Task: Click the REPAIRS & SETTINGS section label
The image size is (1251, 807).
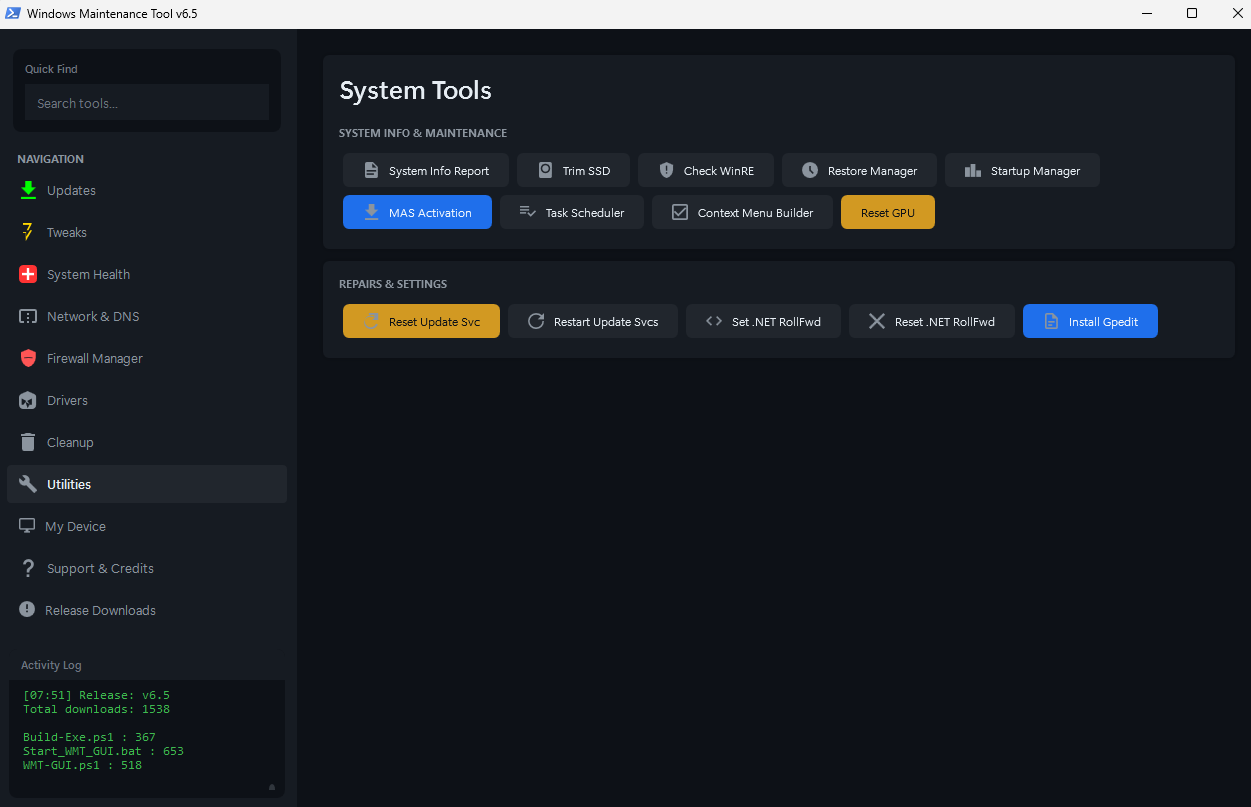Action: click(x=393, y=284)
